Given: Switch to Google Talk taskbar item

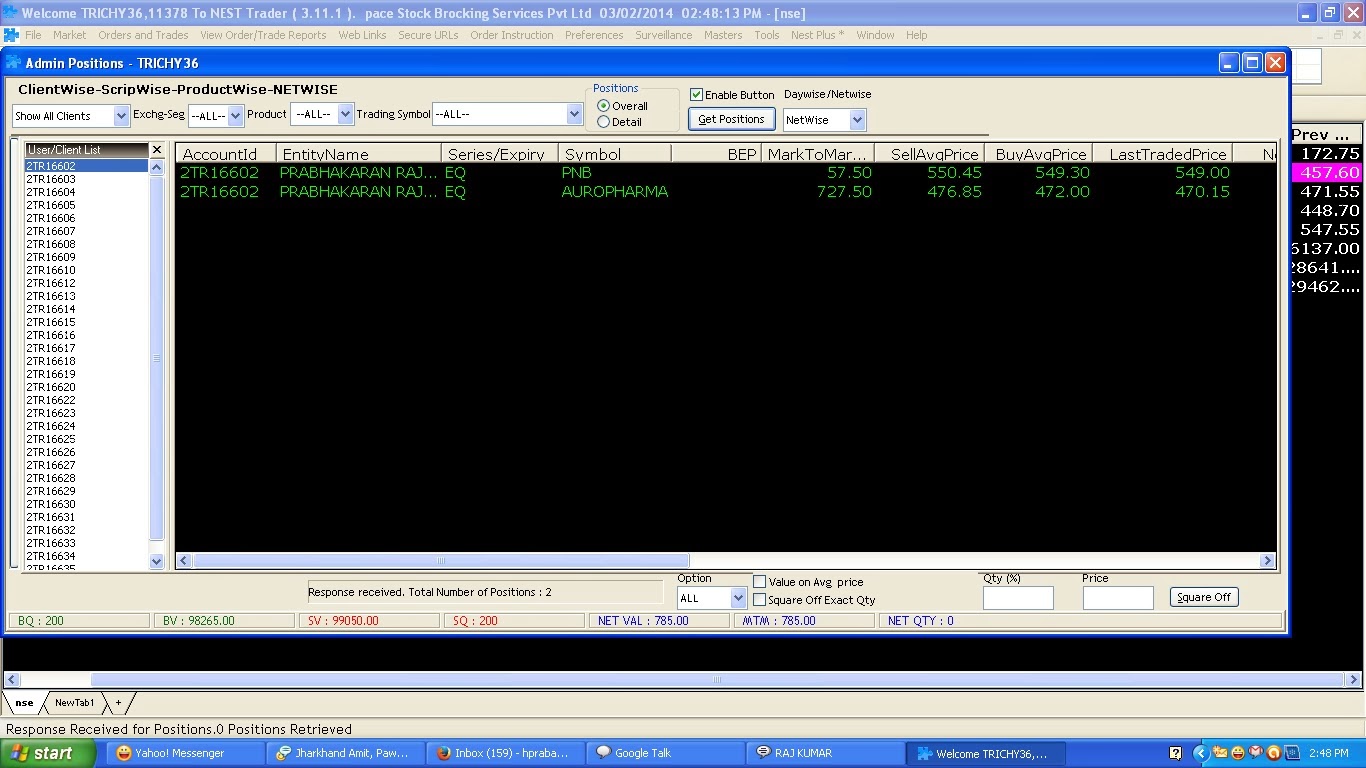Looking at the screenshot, I should [664, 753].
